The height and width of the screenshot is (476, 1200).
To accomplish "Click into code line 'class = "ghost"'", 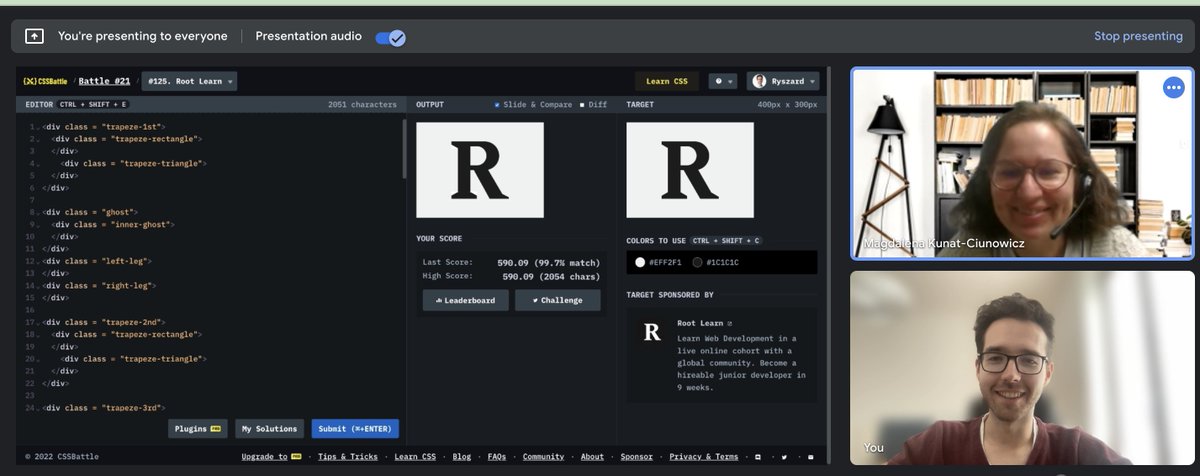I will [x=90, y=212].
